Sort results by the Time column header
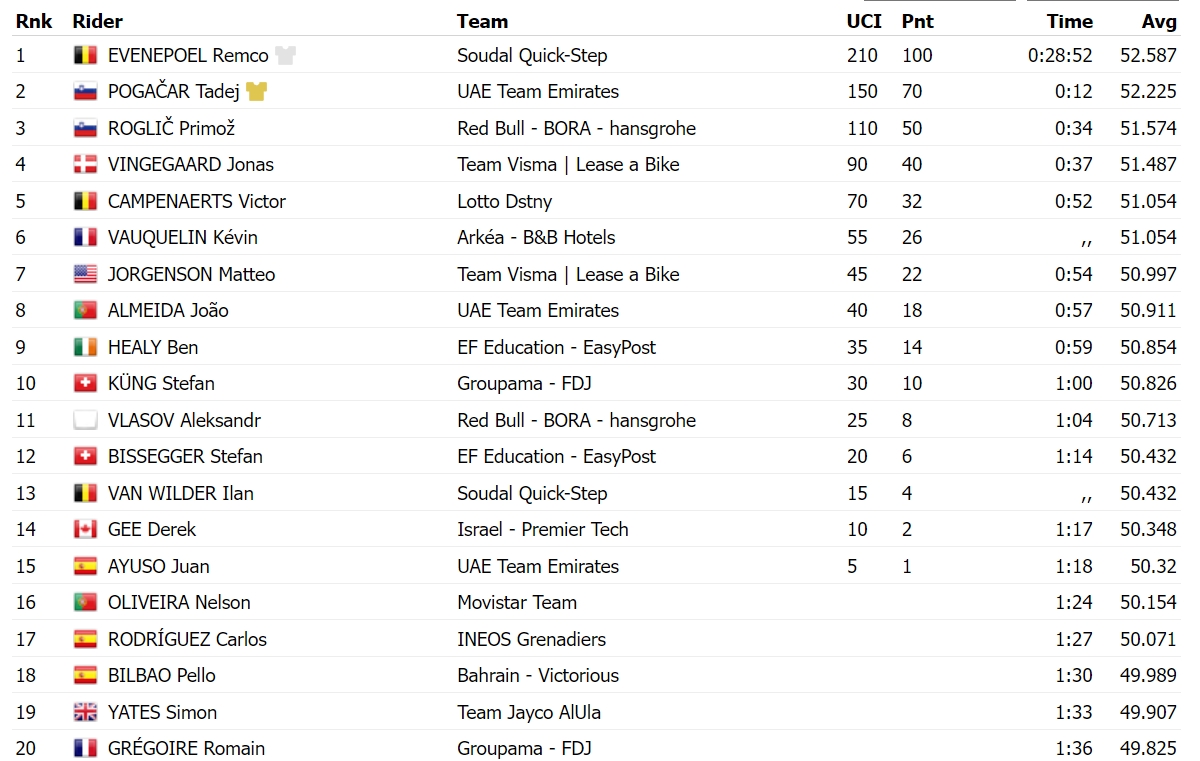This screenshot has height=761, width=1200. click(1070, 21)
